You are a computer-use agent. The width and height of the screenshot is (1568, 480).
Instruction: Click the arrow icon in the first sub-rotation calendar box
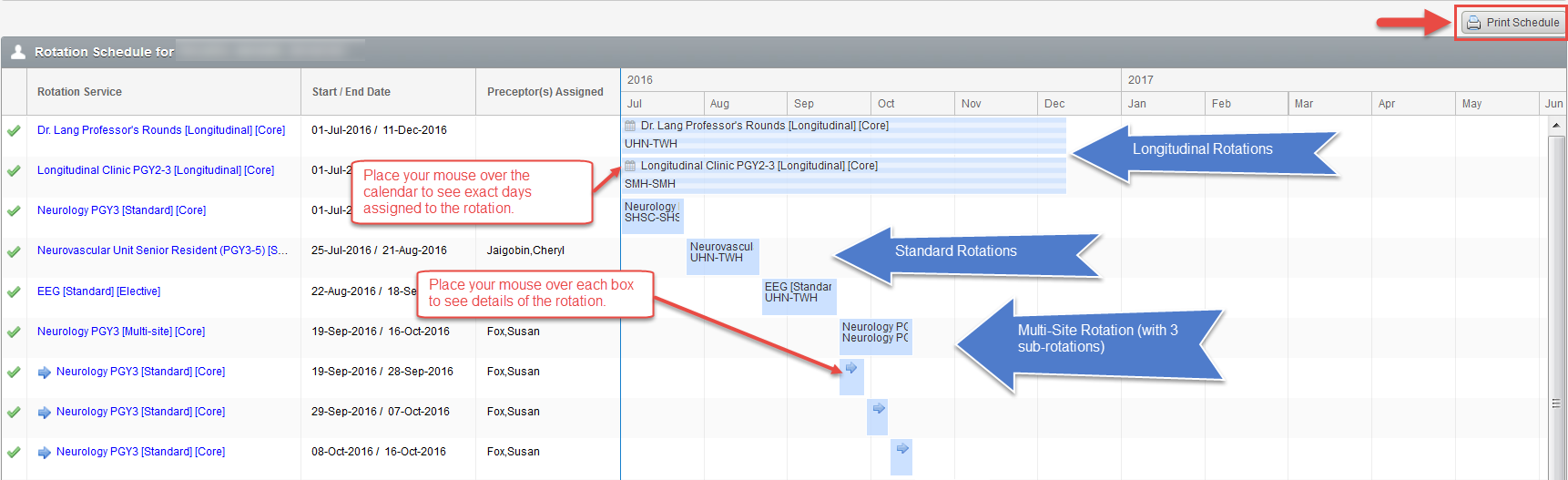click(851, 368)
